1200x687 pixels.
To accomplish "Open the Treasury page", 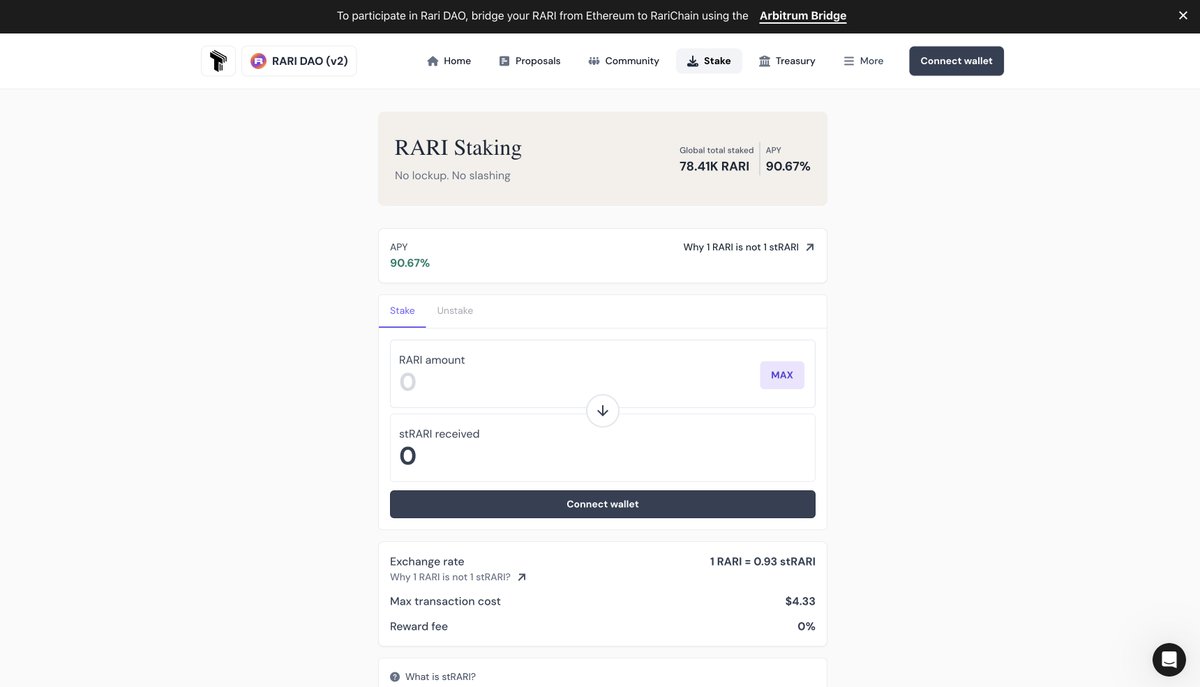I will (787, 61).
